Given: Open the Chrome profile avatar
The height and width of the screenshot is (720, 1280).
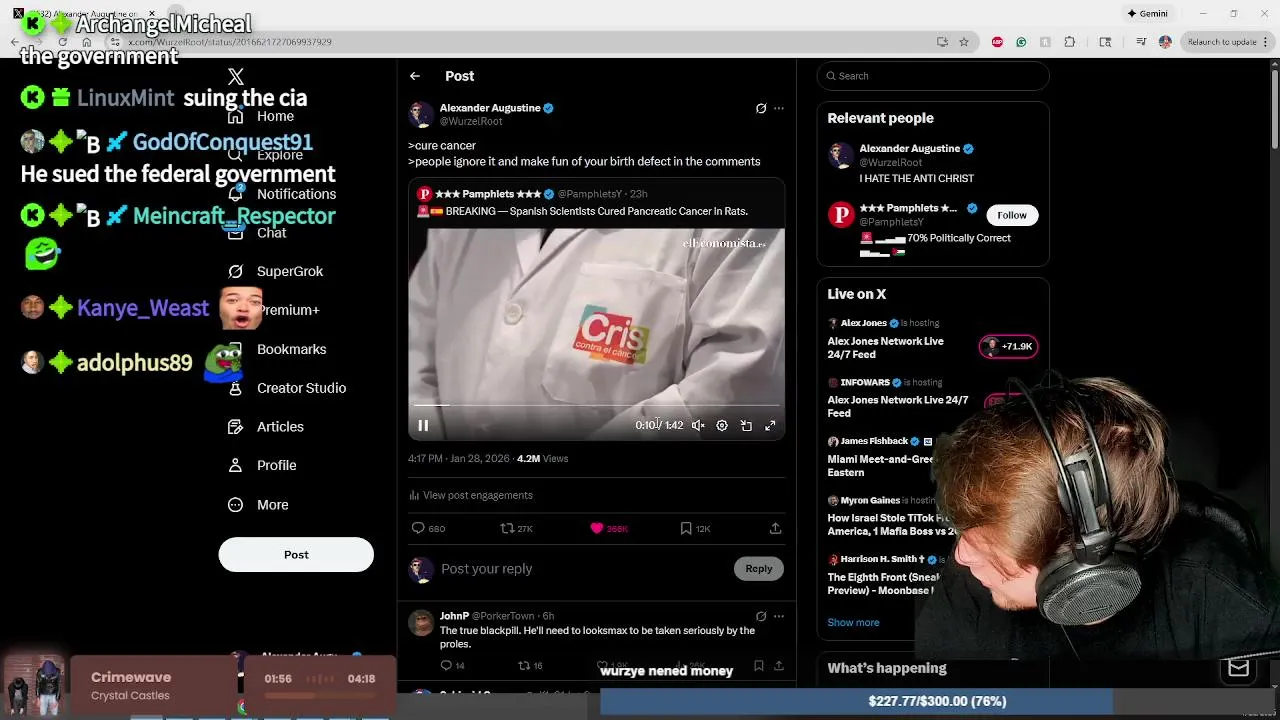Looking at the screenshot, I should 1165,42.
